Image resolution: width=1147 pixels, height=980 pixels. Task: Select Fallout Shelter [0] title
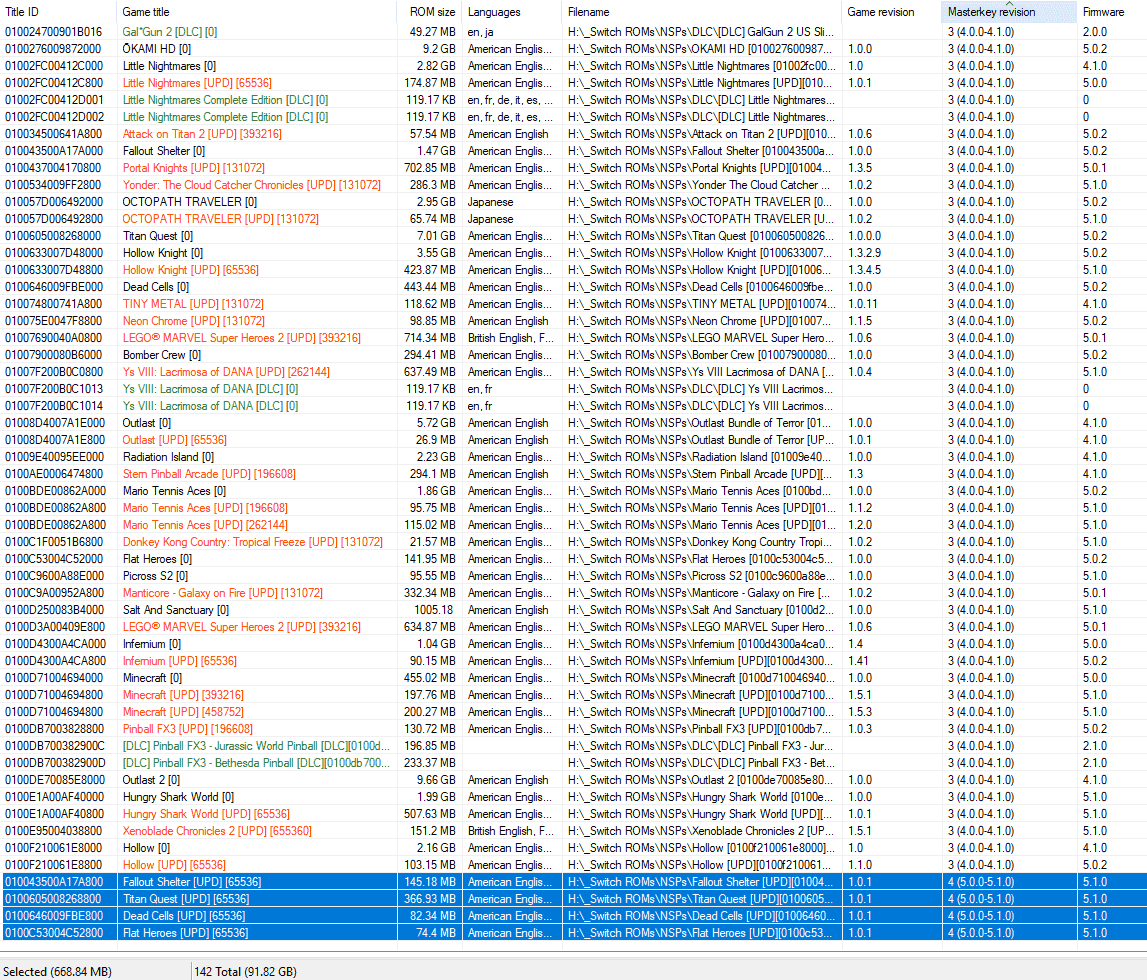(164, 151)
